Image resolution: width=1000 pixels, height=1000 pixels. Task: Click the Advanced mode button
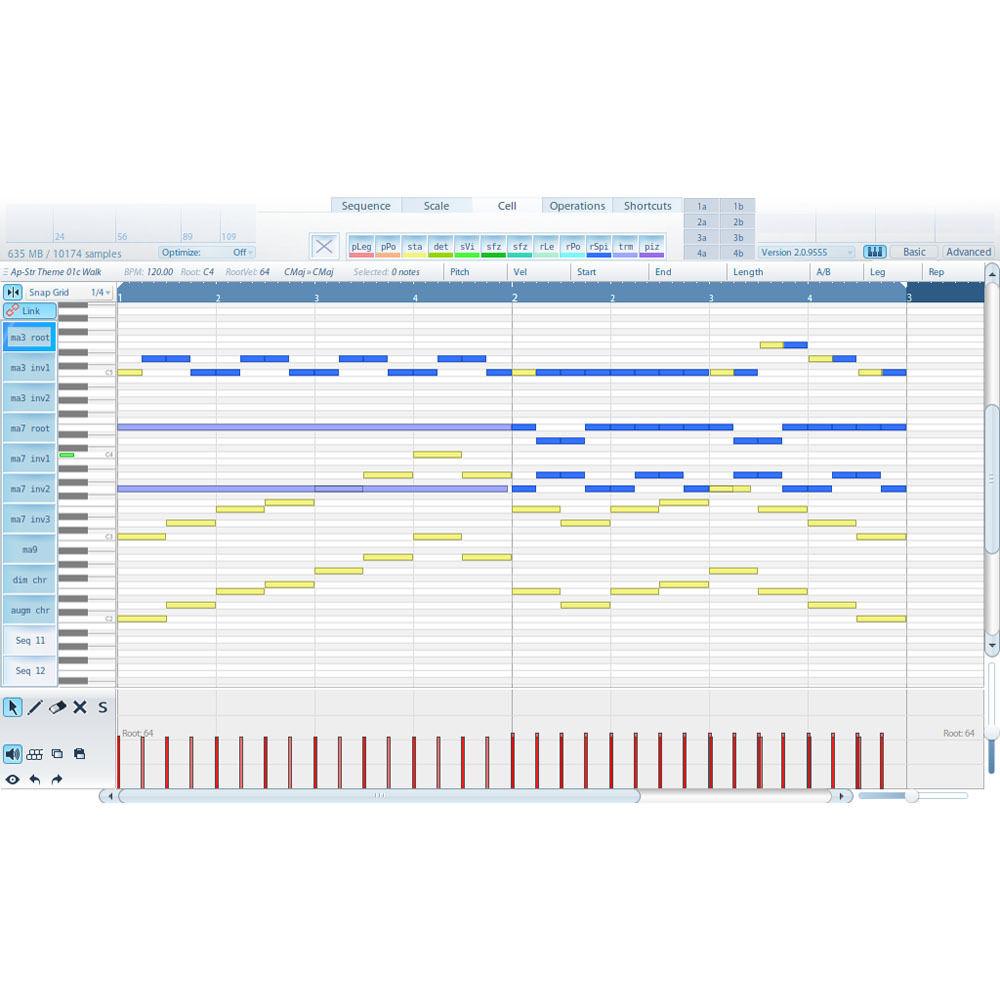pos(967,252)
